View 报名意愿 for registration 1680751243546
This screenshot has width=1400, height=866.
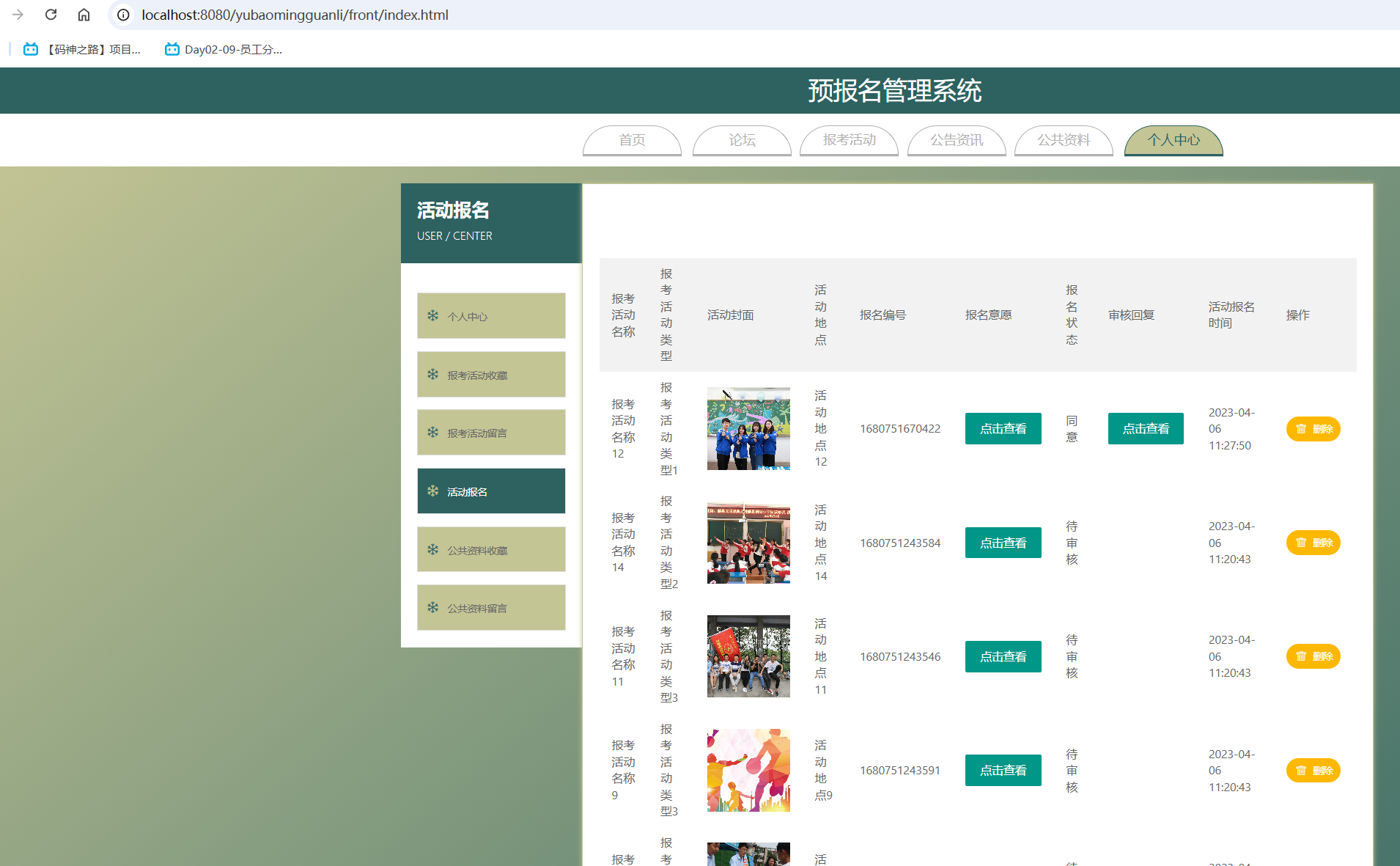[x=1003, y=656]
